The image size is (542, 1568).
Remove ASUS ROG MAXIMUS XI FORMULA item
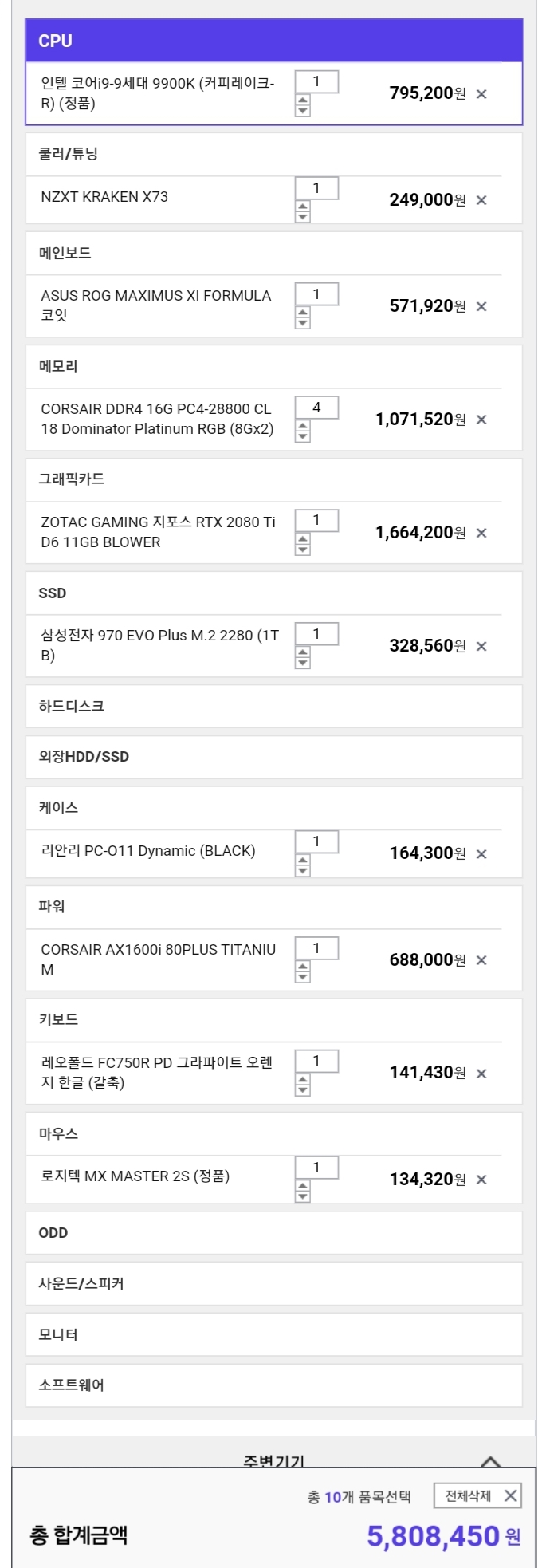(481, 306)
